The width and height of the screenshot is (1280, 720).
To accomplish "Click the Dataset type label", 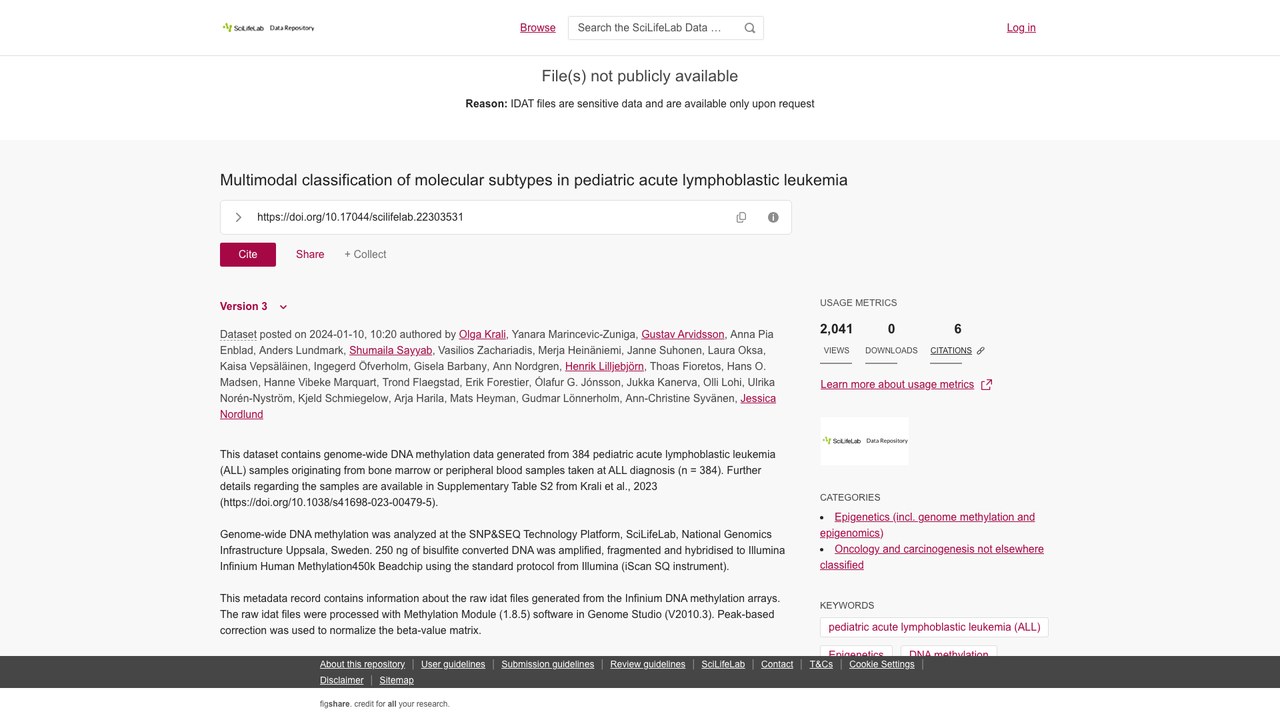I will click(x=238, y=334).
